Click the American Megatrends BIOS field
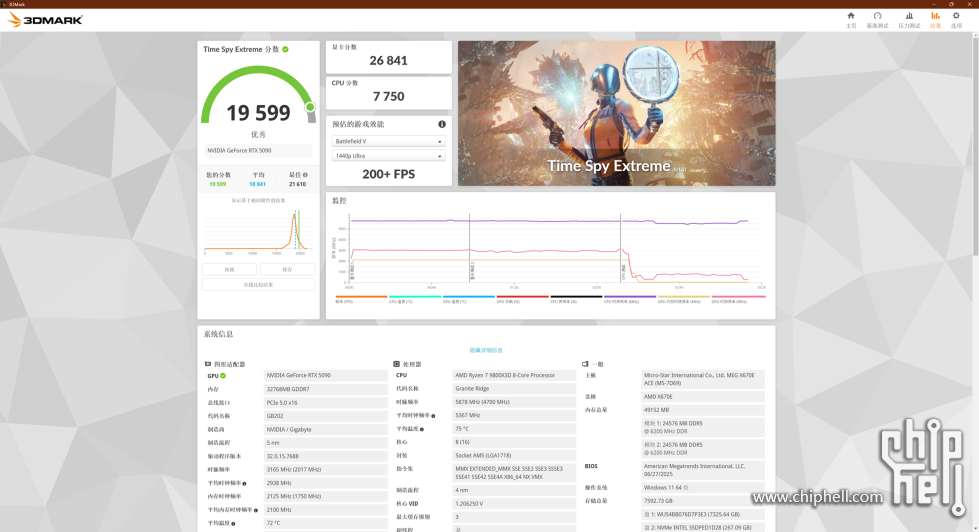This screenshot has width=979, height=532. [703, 470]
